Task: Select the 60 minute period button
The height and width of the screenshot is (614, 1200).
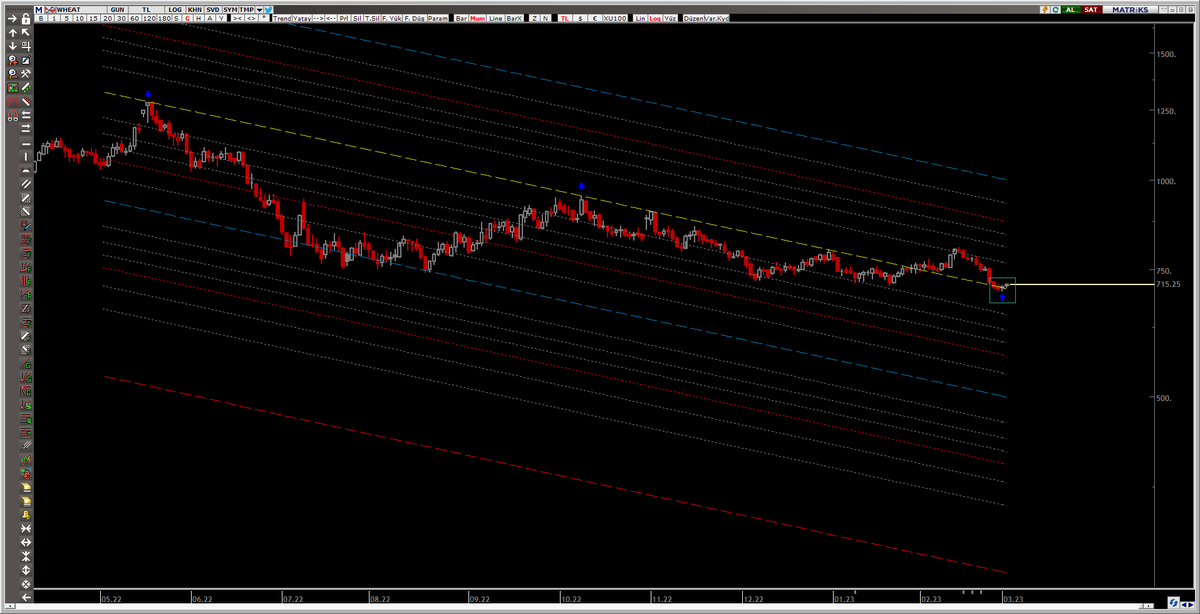Action: pos(134,19)
